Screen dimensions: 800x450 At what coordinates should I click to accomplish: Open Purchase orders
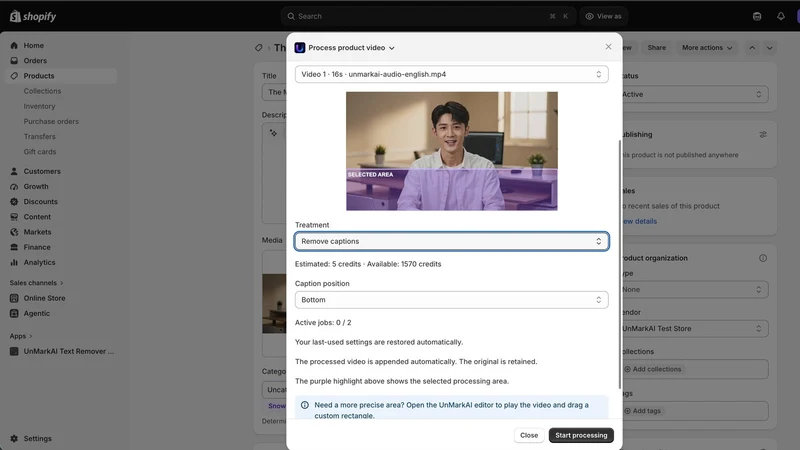point(51,121)
